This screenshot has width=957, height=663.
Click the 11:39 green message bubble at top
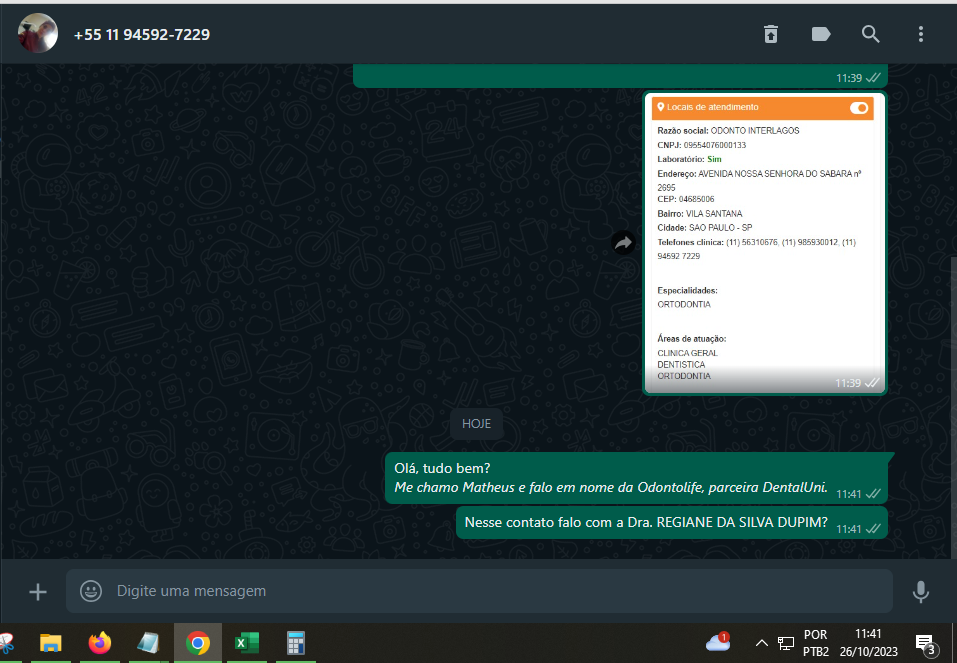(620, 76)
